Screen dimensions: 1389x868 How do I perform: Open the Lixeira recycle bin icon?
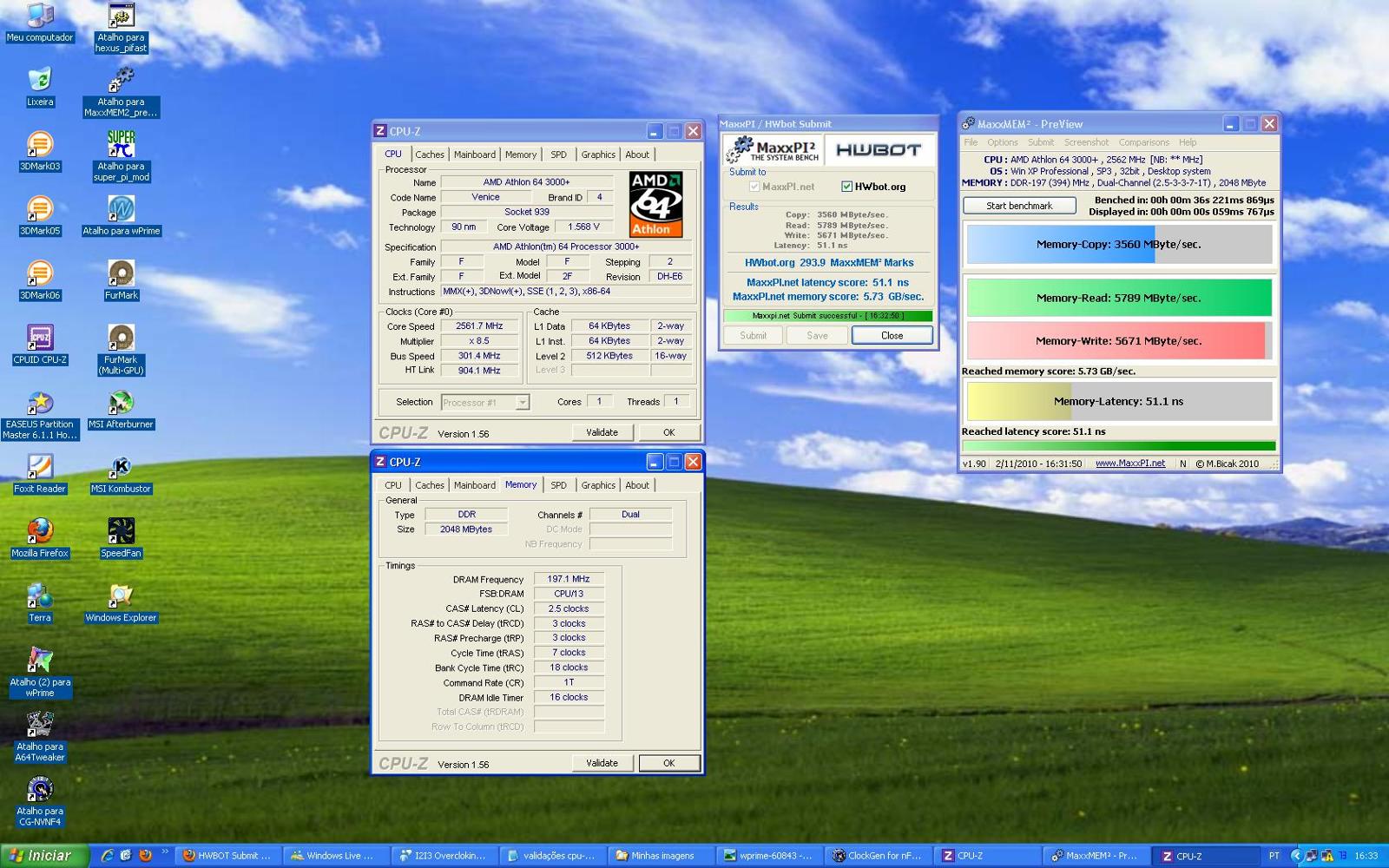coord(40,88)
